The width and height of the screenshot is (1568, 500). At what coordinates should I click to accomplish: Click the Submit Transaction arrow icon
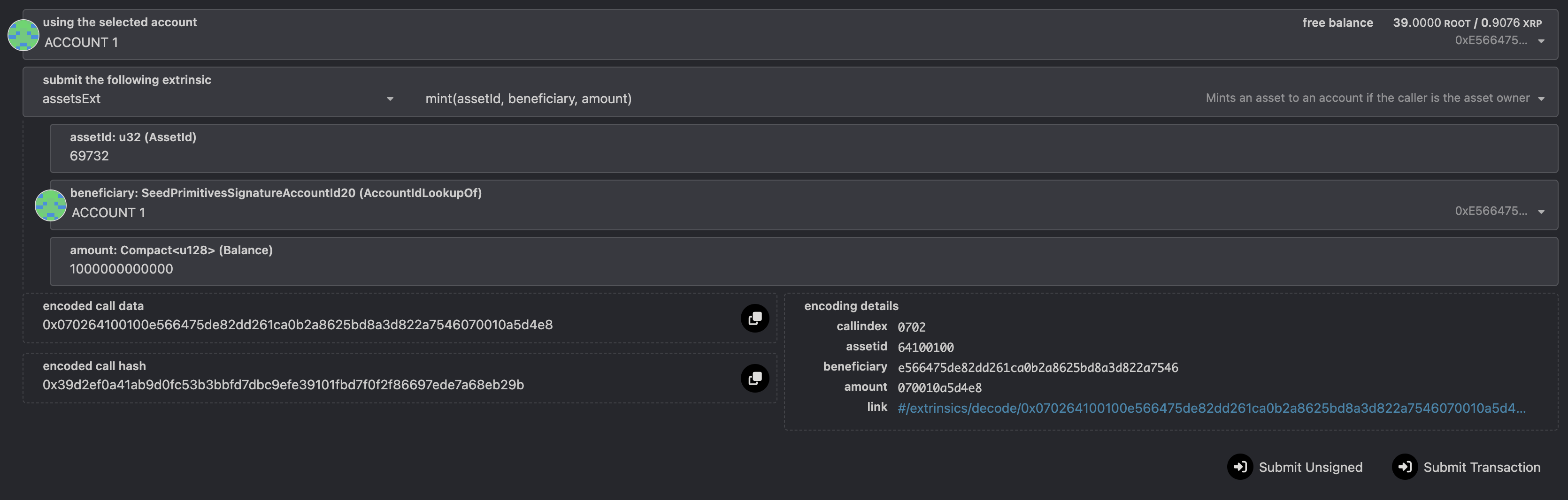pos(1404,467)
